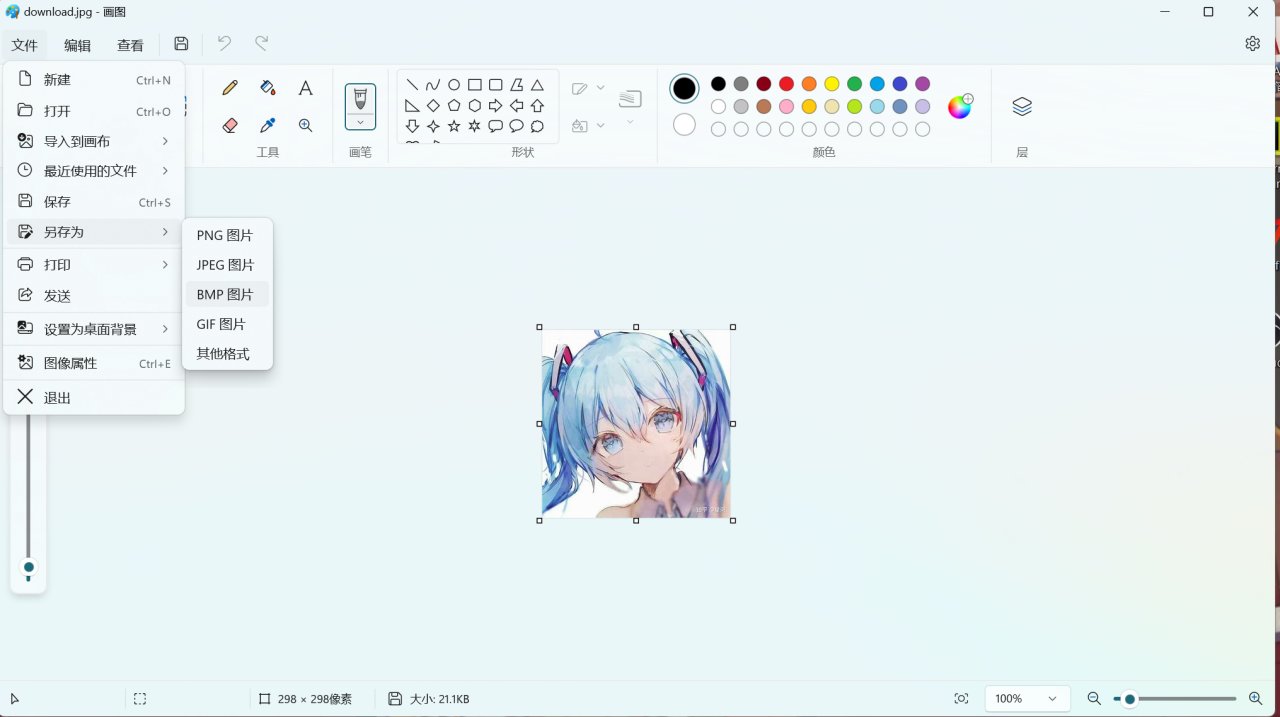This screenshot has width=1280, height=717.
Task: Expand the shape outline dropdown
Action: coord(600,88)
